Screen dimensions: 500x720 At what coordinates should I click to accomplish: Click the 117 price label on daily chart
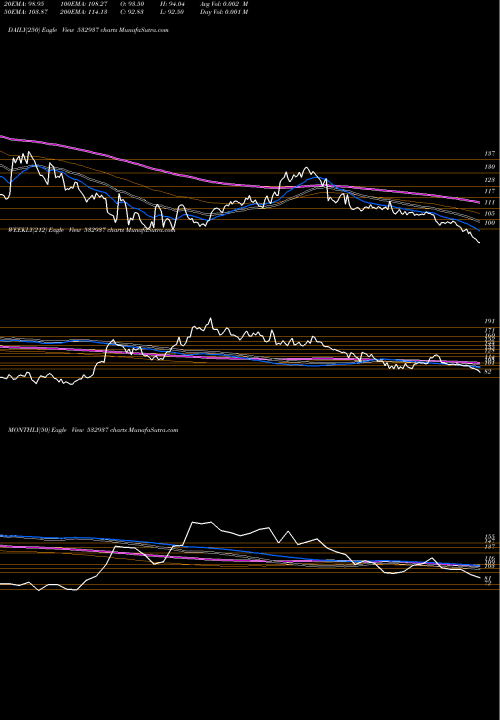(x=489, y=191)
